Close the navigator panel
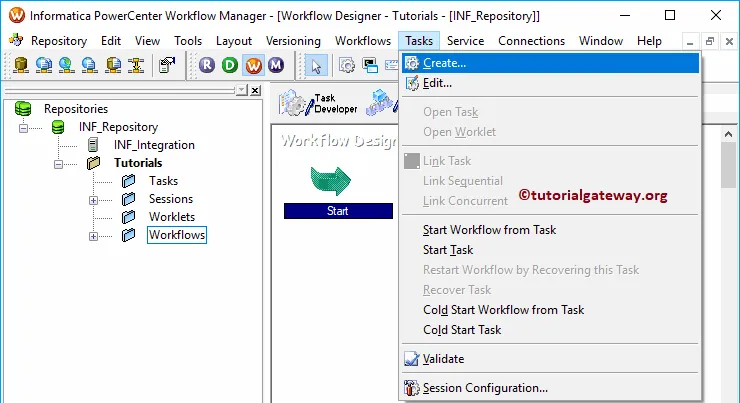This screenshot has width=740, height=403. 255,90
